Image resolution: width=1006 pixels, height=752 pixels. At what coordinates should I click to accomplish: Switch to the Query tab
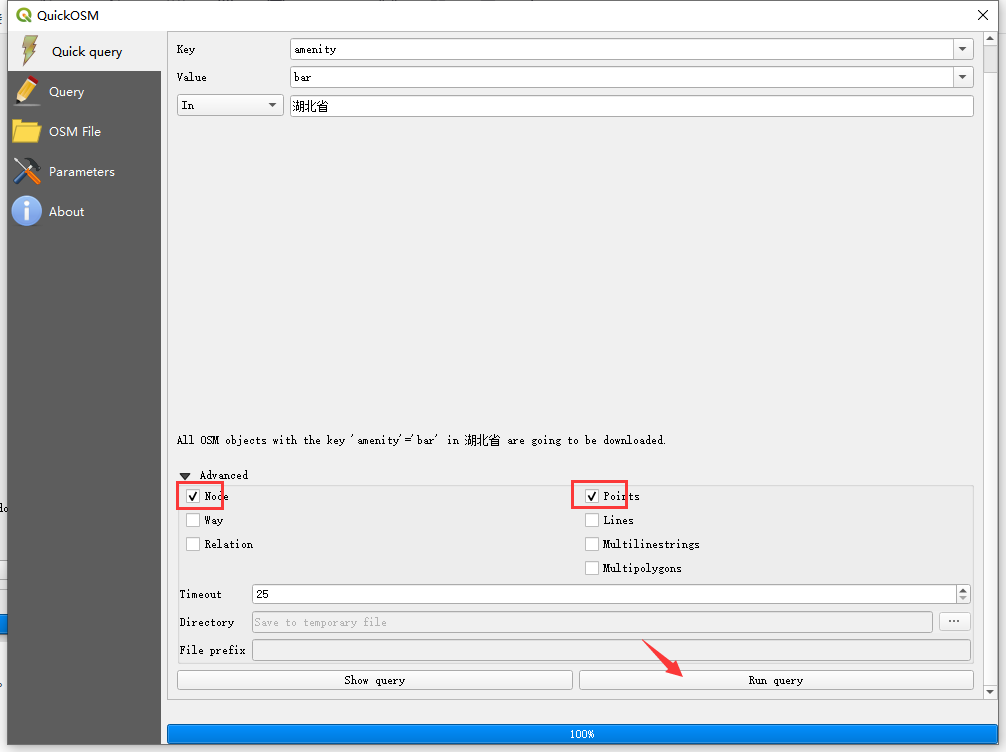(x=84, y=91)
